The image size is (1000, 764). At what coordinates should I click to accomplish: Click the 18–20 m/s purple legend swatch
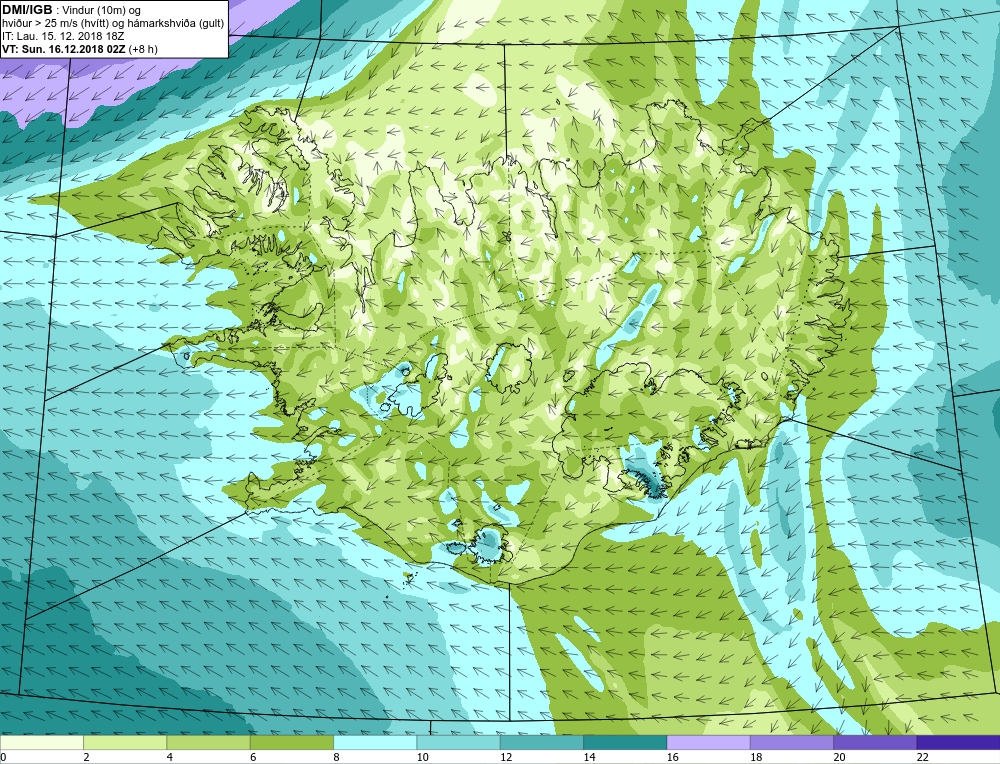[792, 743]
